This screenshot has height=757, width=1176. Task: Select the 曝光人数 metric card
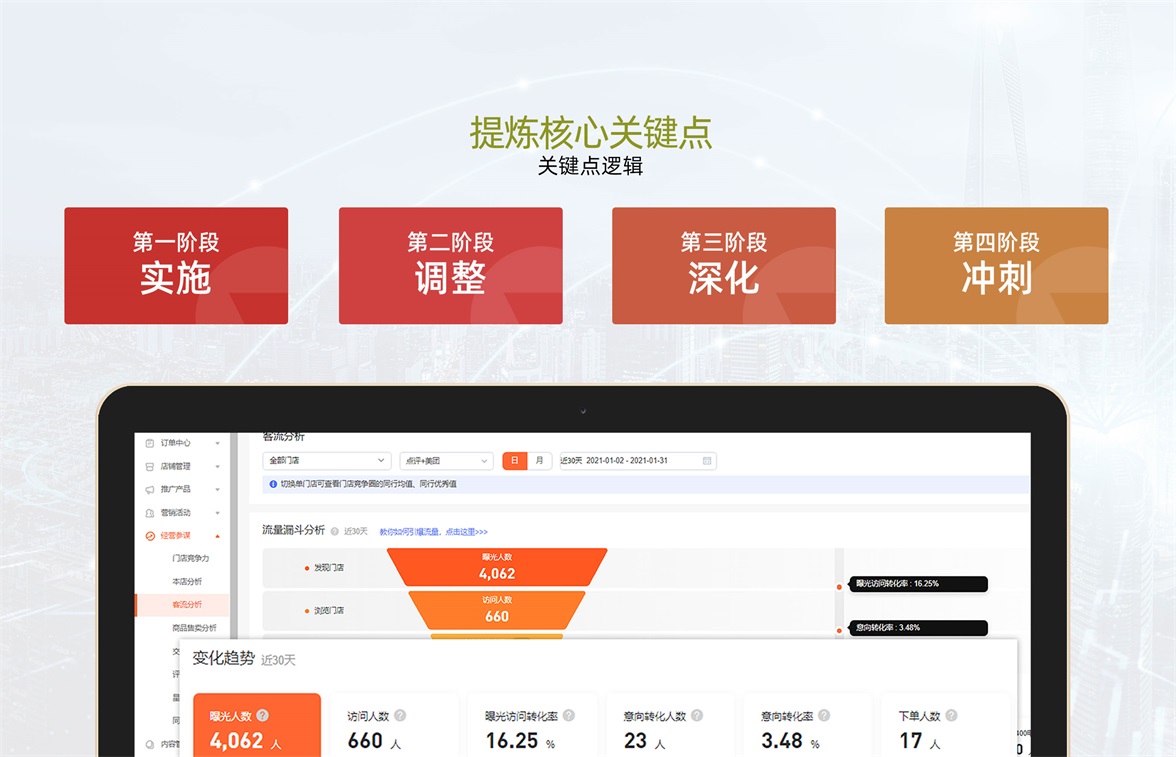click(257, 727)
